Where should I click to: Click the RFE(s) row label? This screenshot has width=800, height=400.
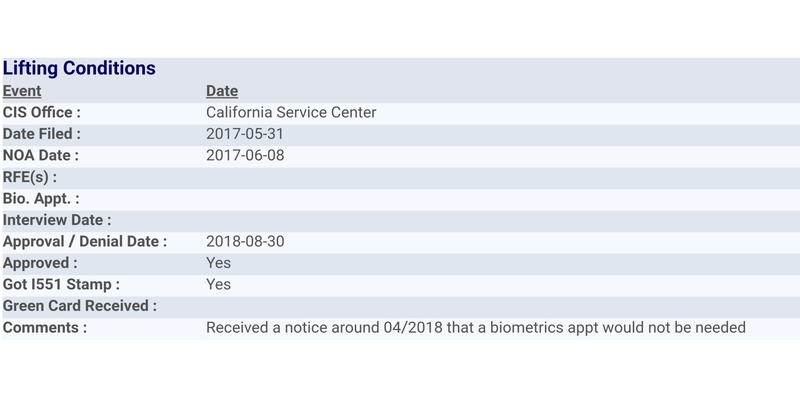point(30,177)
